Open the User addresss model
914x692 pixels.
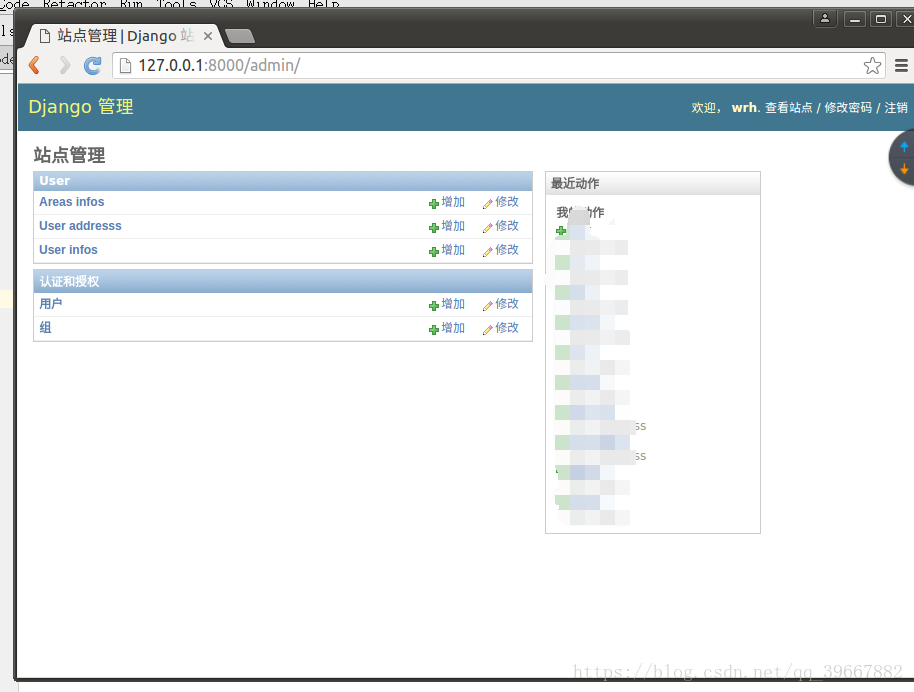point(80,226)
